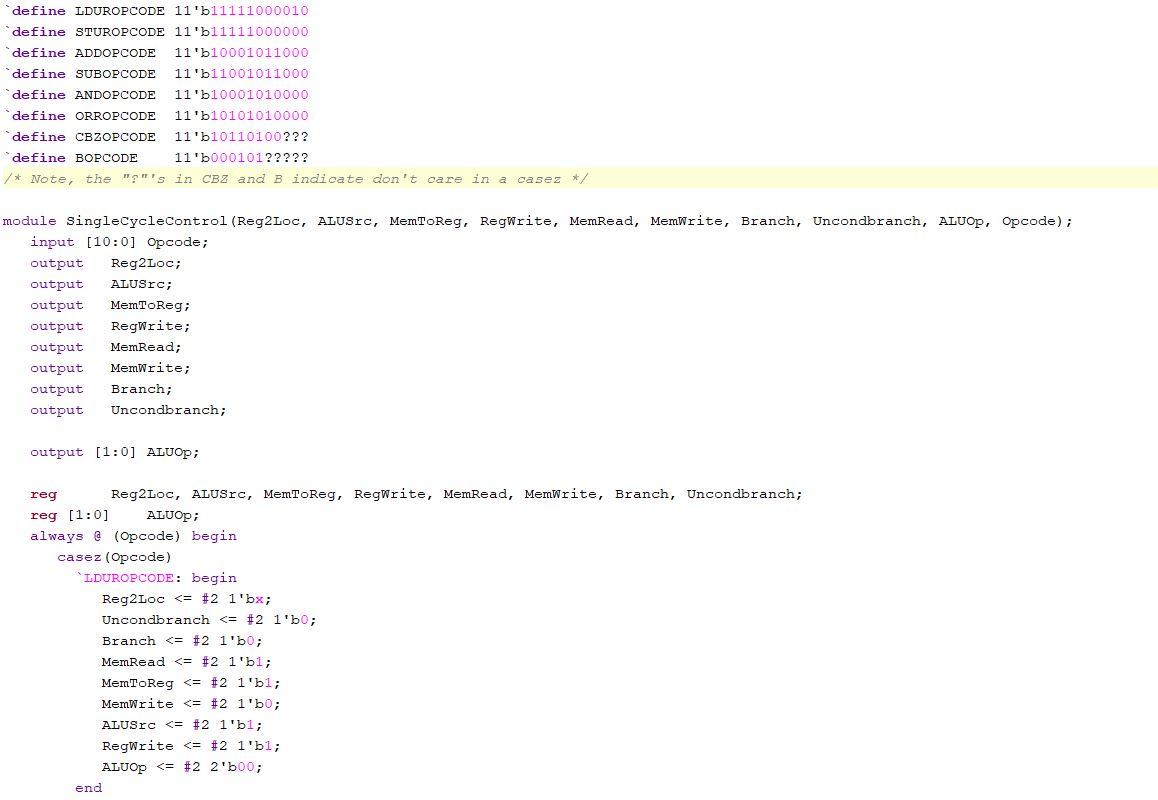Click the LDUROPCODE define name at top
This screenshot has height=800, width=1158.
[120, 11]
